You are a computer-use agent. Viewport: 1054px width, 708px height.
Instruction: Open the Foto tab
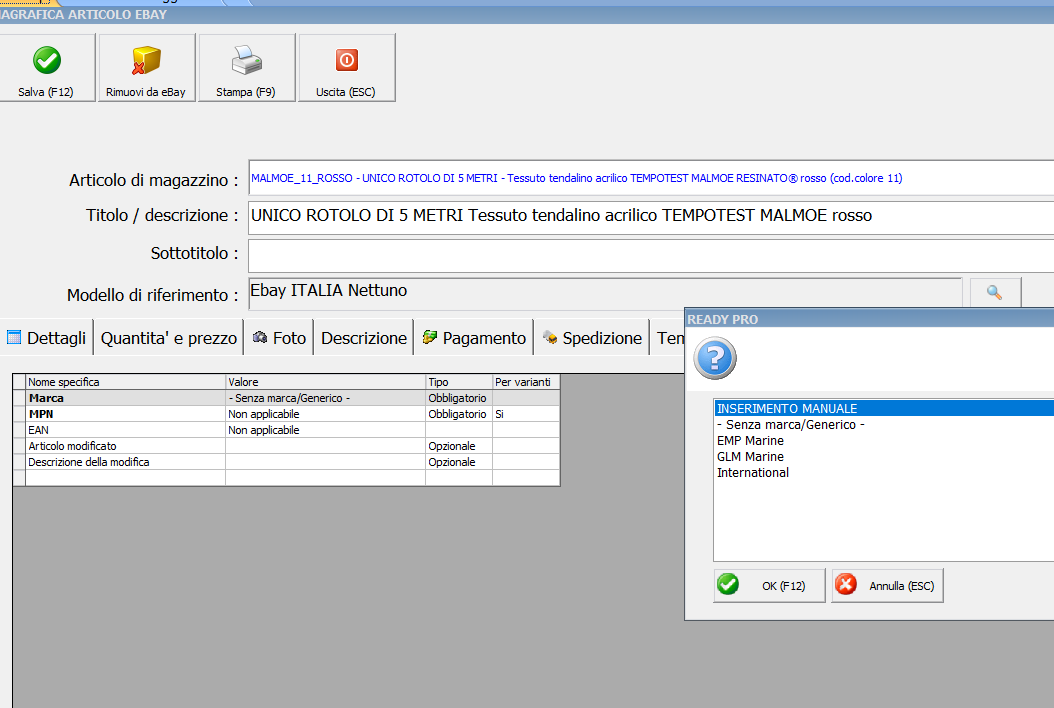280,338
